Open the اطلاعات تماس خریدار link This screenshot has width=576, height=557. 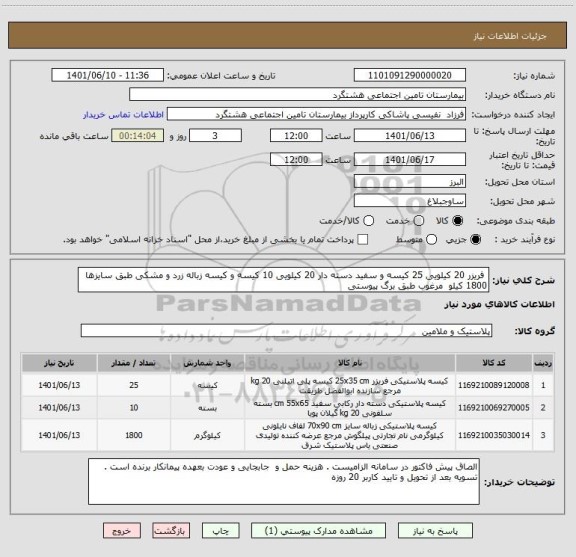tap(123, 115)
